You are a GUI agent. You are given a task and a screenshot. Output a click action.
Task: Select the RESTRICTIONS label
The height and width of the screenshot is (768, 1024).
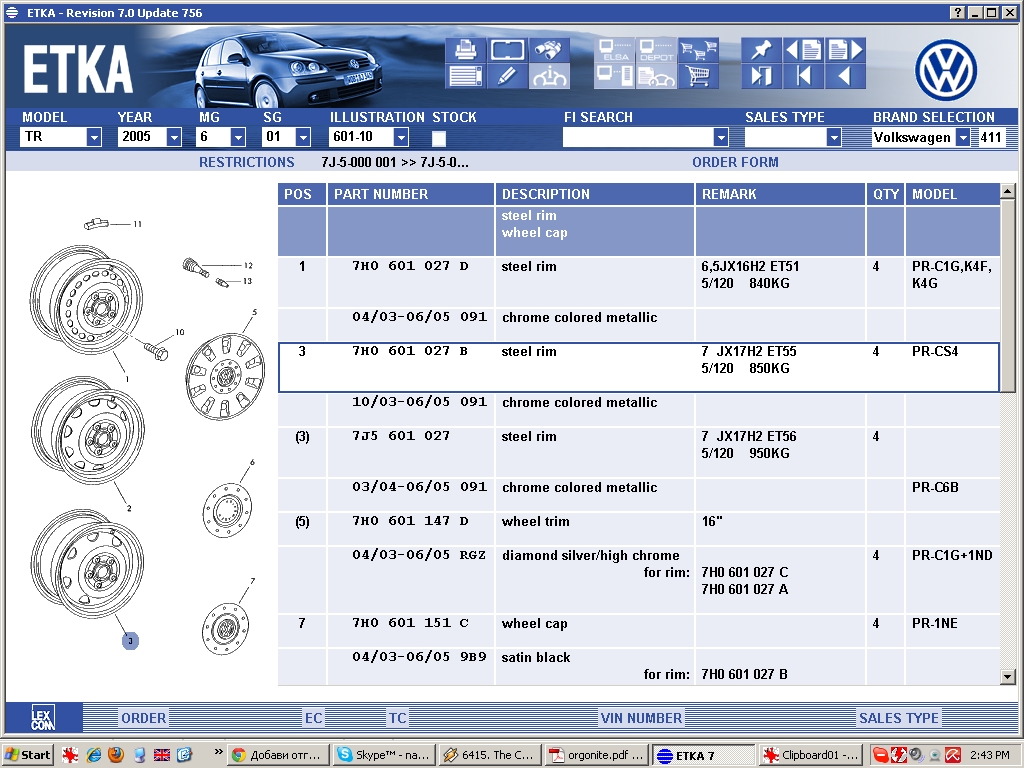[246, 162]
